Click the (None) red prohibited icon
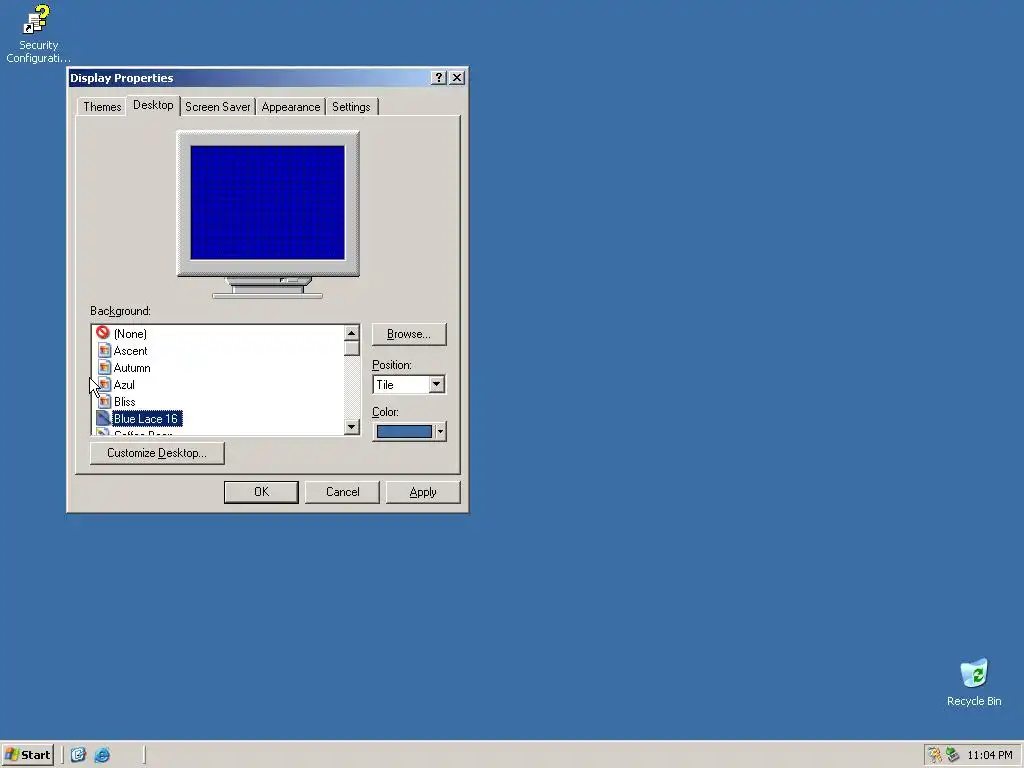Viewport: 1024px width, 768px height. (x=103, y=332)
